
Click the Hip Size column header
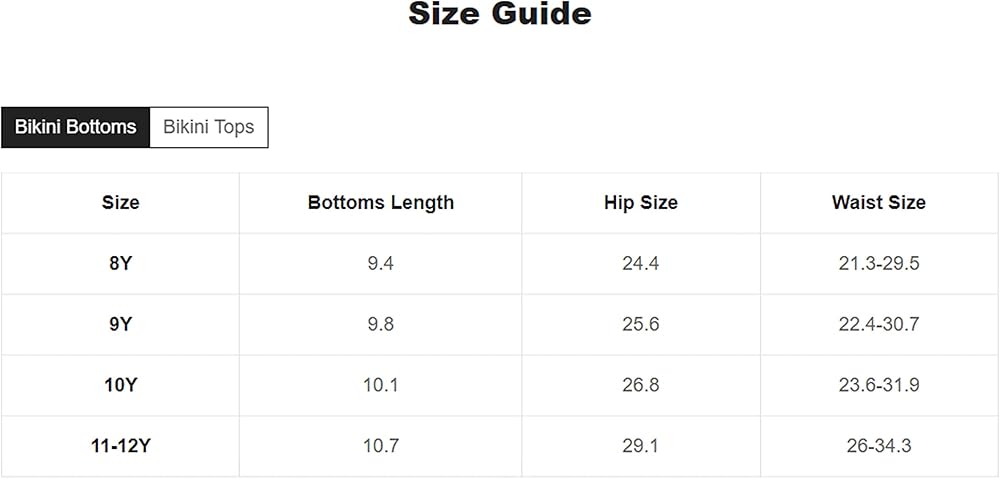coord(640,203)
